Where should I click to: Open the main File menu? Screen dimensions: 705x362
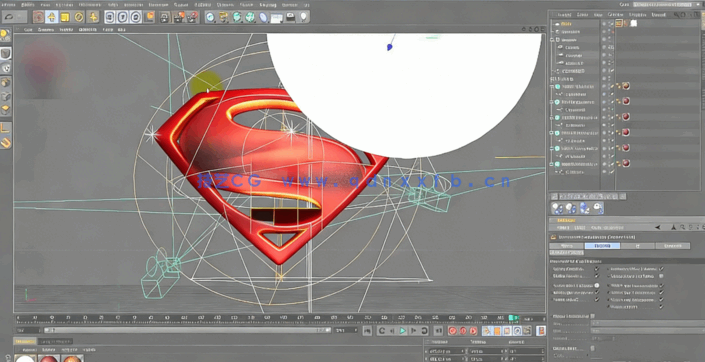(x=9, y=4)
